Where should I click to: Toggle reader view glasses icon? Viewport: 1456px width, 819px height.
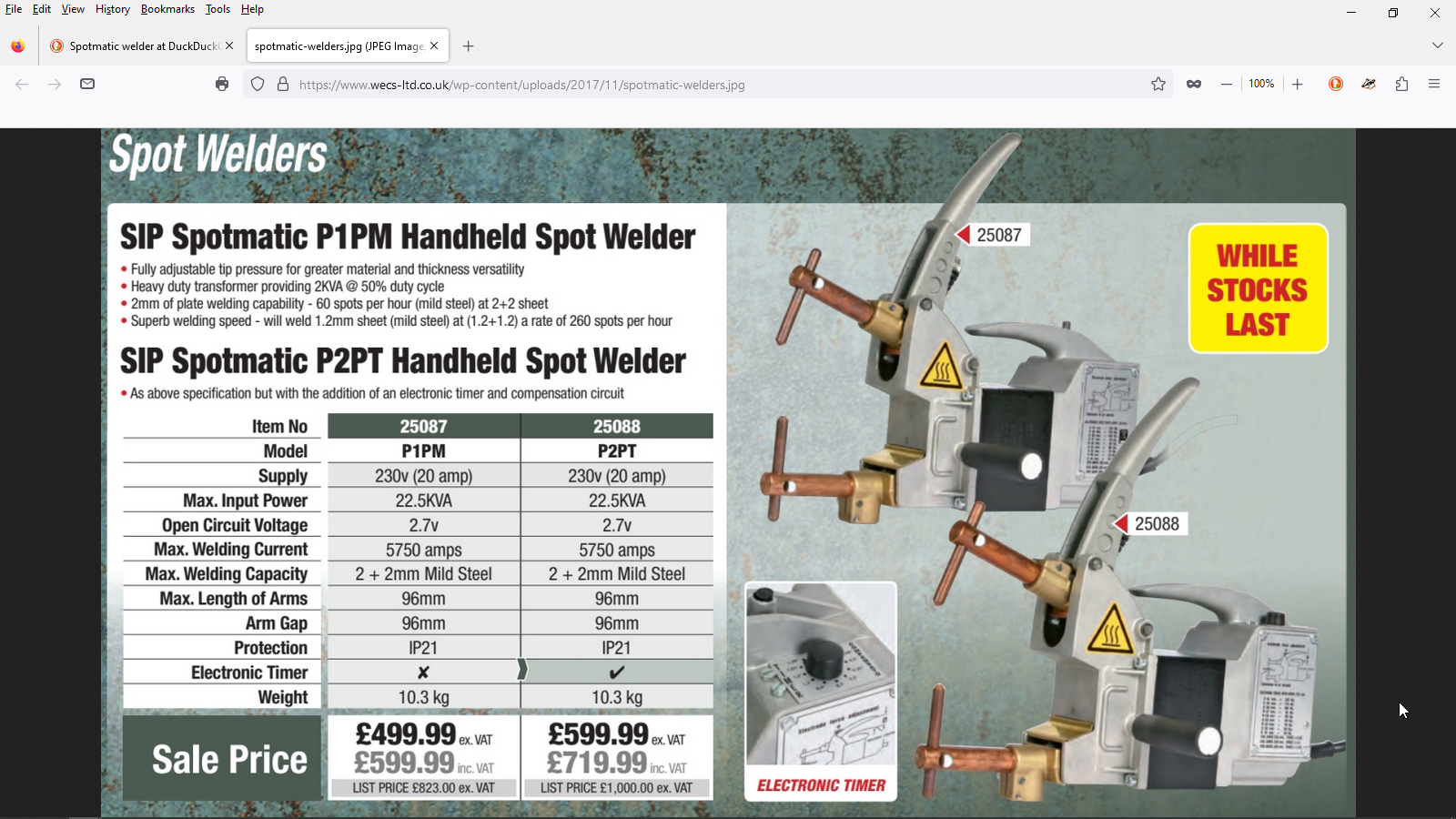pyautogui.click(x=1194, y=84)
